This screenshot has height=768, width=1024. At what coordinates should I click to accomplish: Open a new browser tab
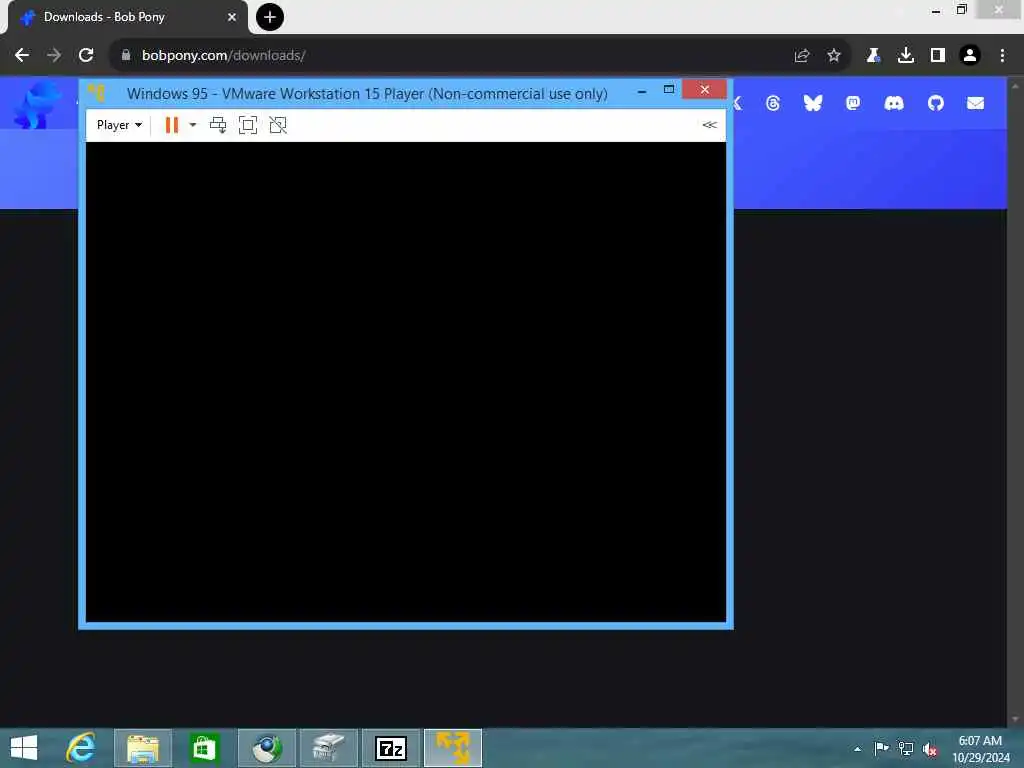[270, 17]
